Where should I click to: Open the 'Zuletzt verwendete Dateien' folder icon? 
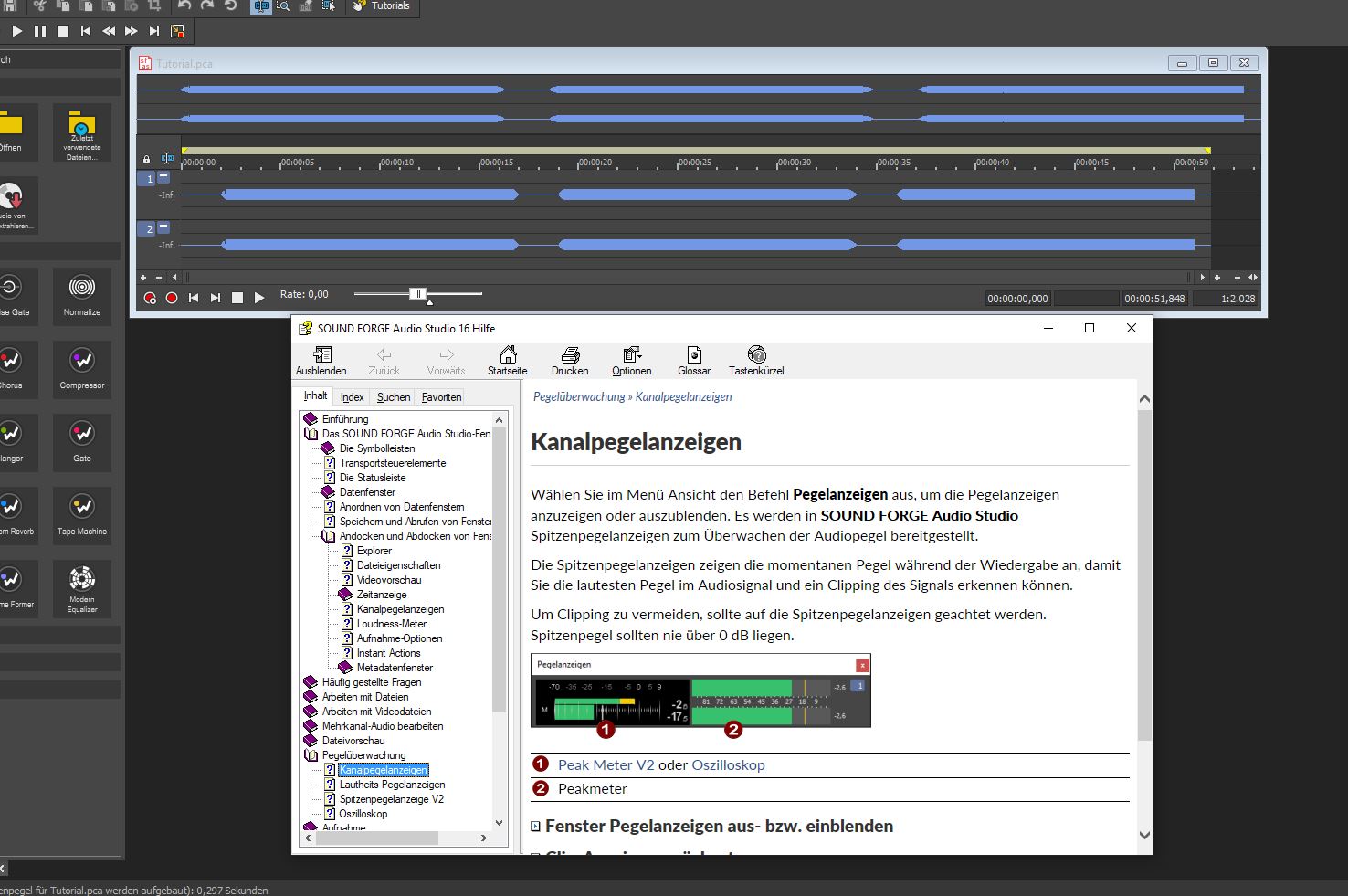click(82, 133)
